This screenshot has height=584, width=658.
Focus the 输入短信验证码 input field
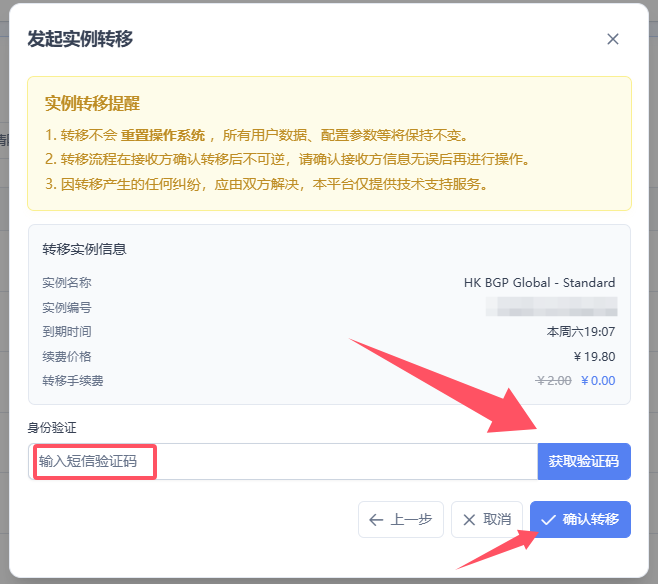point(284,462)
